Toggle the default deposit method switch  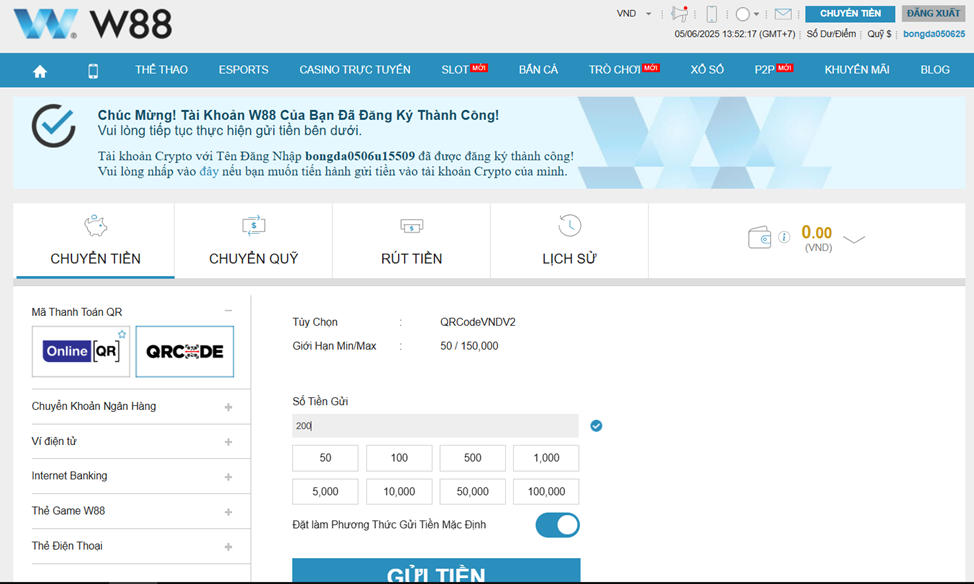click(x=557, y=525)
